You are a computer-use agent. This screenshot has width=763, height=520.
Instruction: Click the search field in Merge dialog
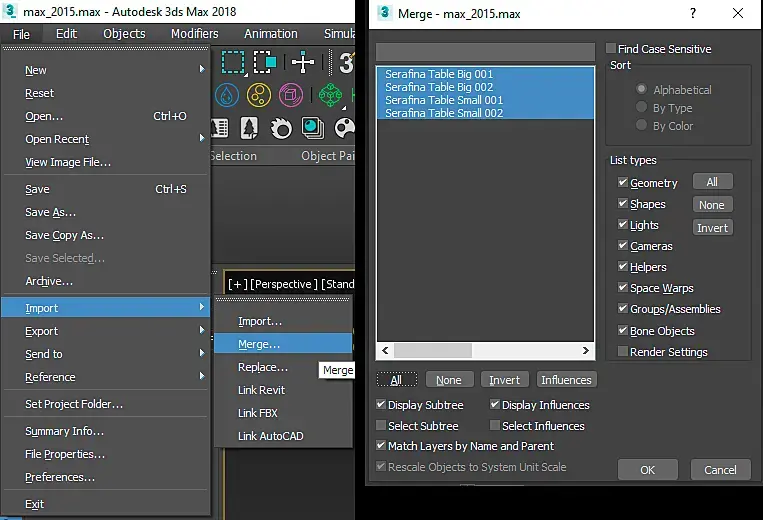tap(485, 52)
